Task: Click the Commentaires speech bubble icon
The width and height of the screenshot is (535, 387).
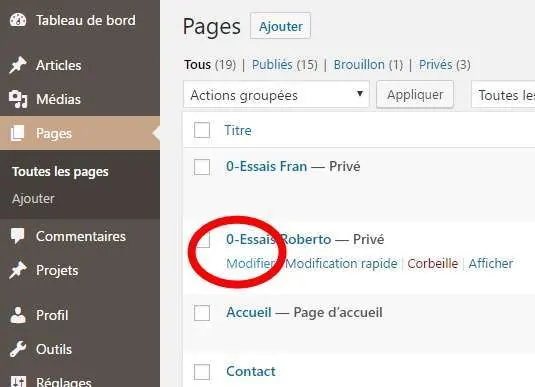Action: [x=17, y=236]
